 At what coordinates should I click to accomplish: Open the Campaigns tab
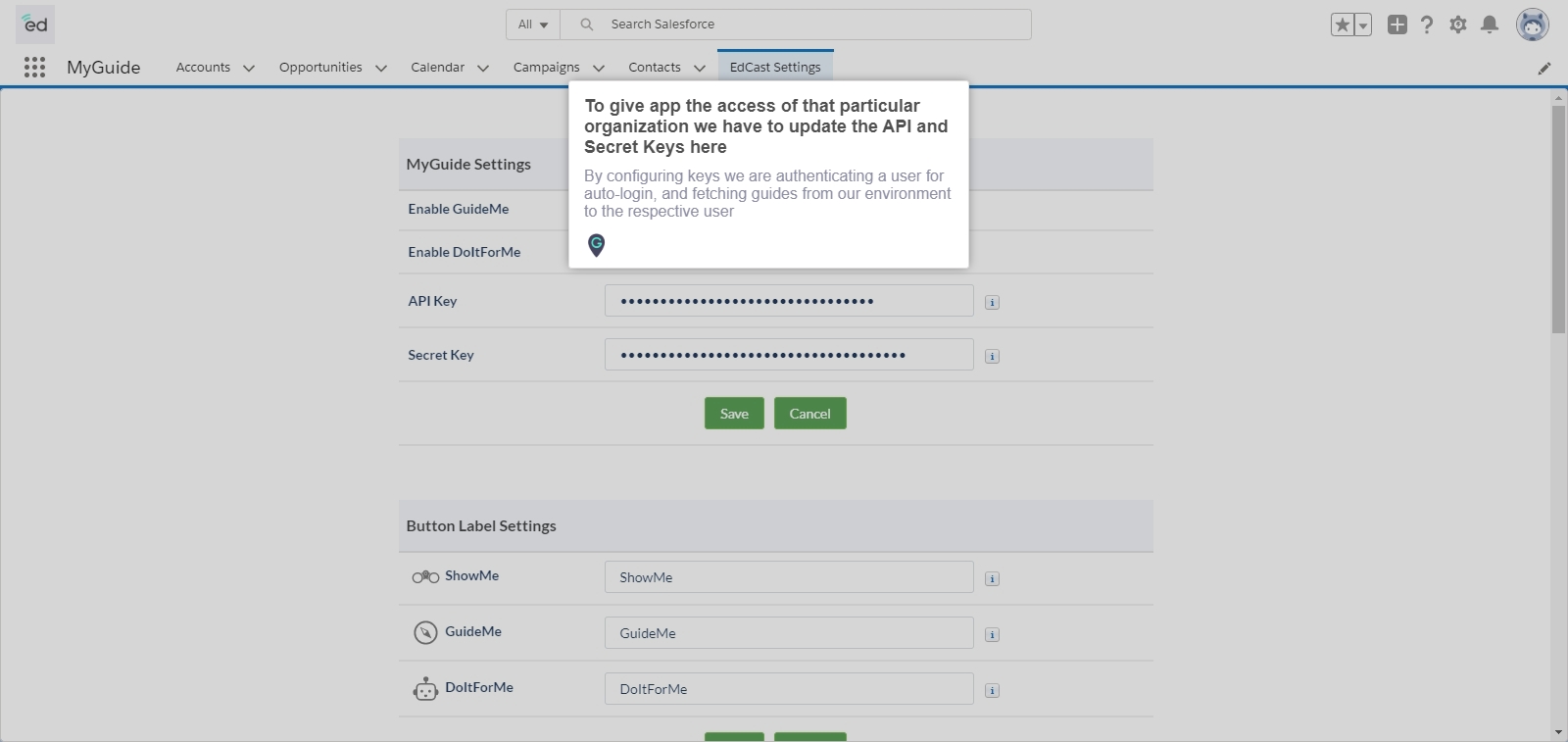tap(546, 67)
